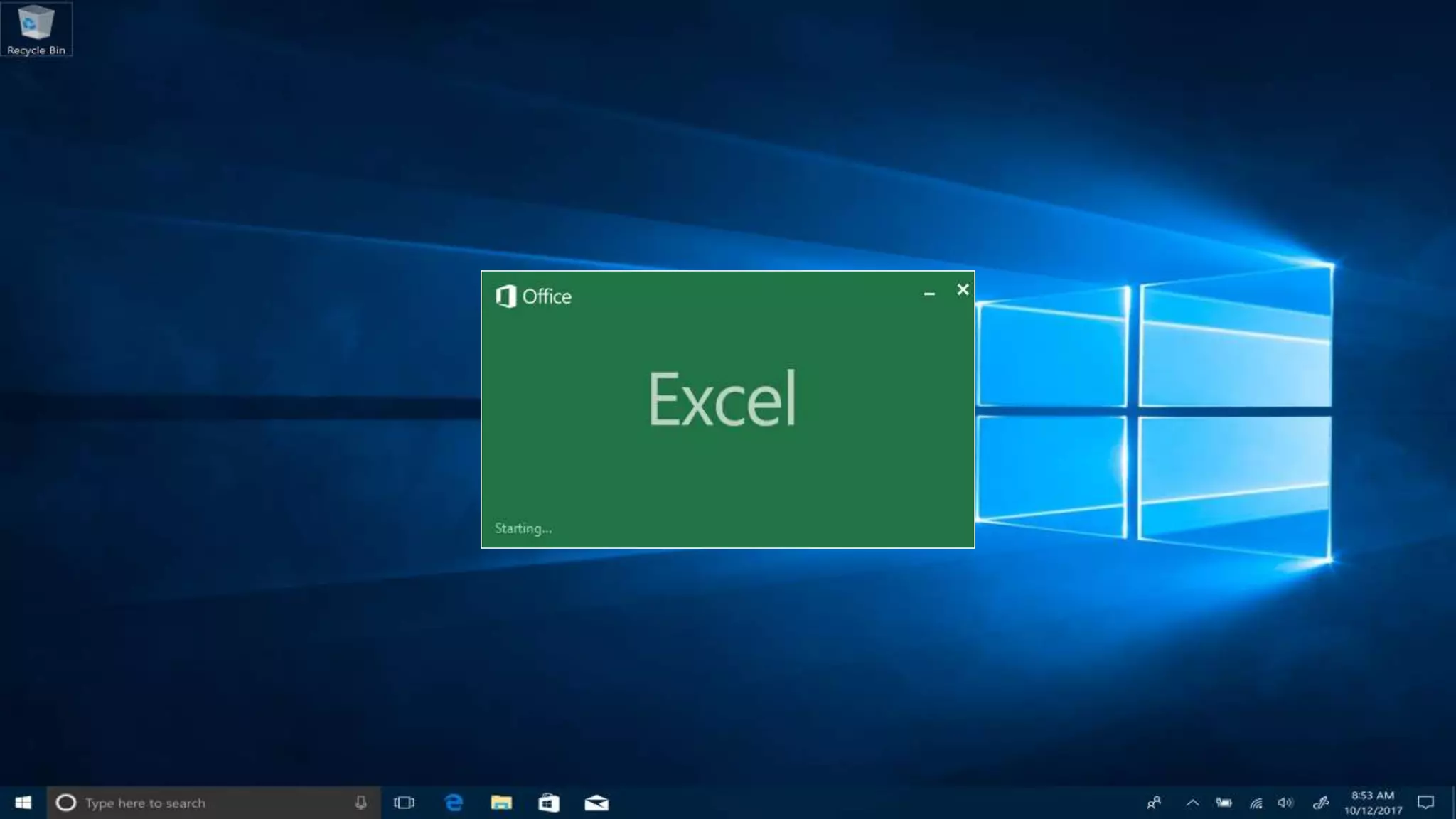Image resolution: width=1456 pixels, height=819 pixels.
Task: Open the Windows Ink Workspace pen icon
Action: click(1321, 803)
